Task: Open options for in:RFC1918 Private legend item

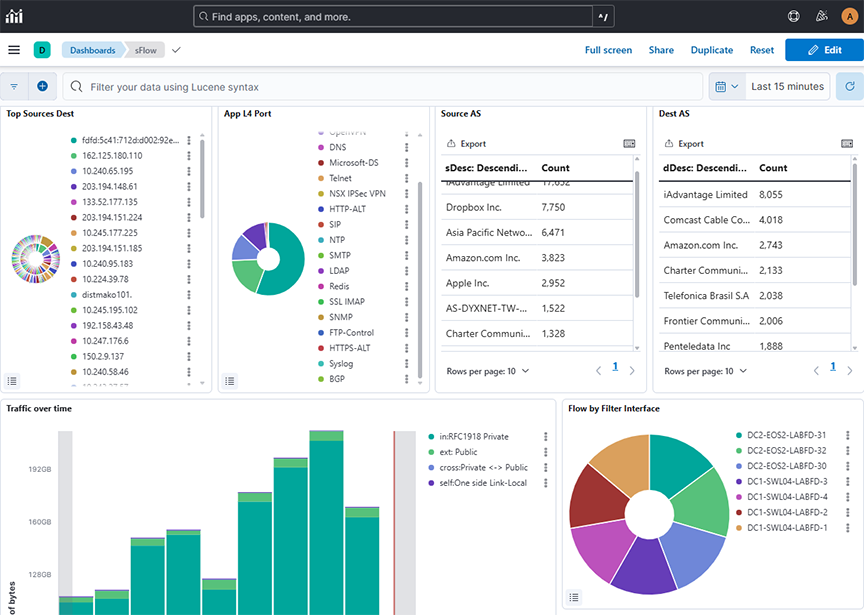Action: tap(546, 437)
